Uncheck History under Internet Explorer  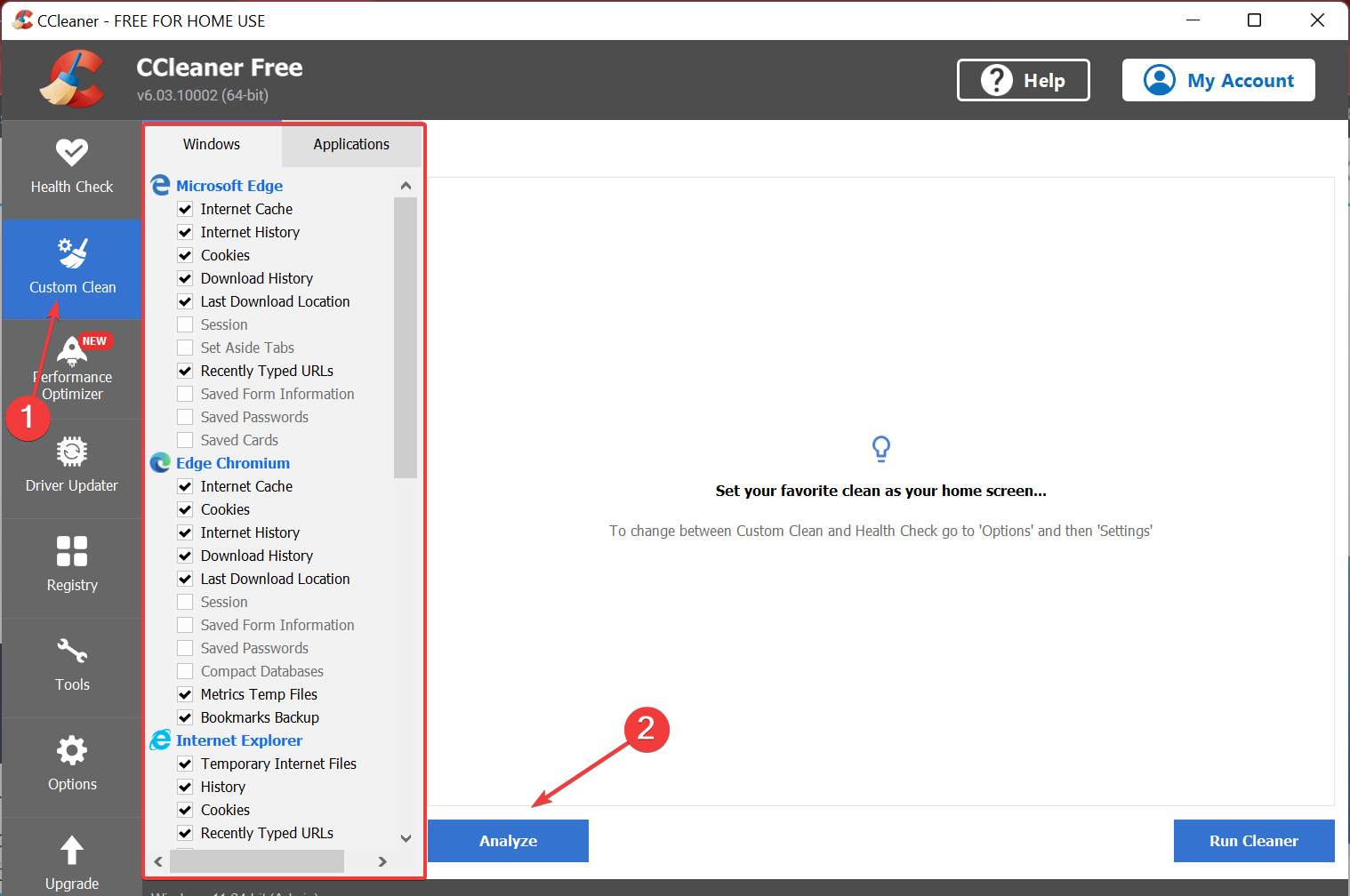coord(185,787)
